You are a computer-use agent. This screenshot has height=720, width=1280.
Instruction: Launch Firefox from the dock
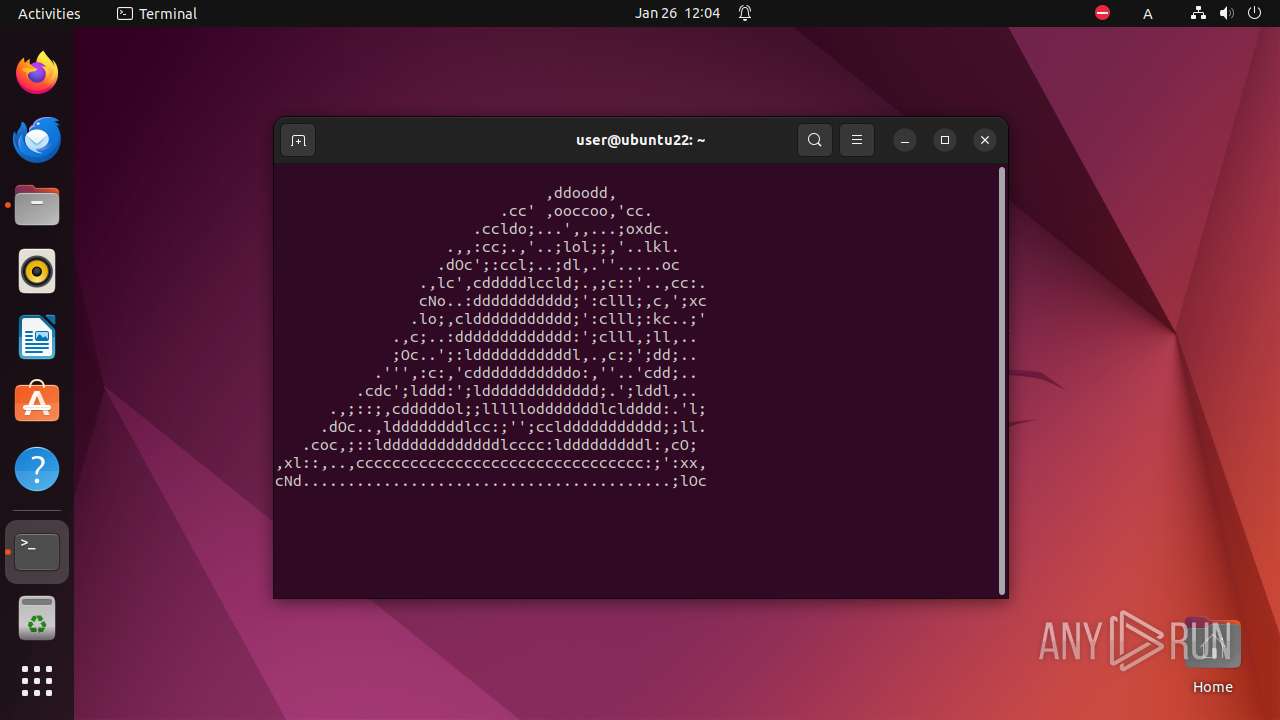[x=37, y=73]
